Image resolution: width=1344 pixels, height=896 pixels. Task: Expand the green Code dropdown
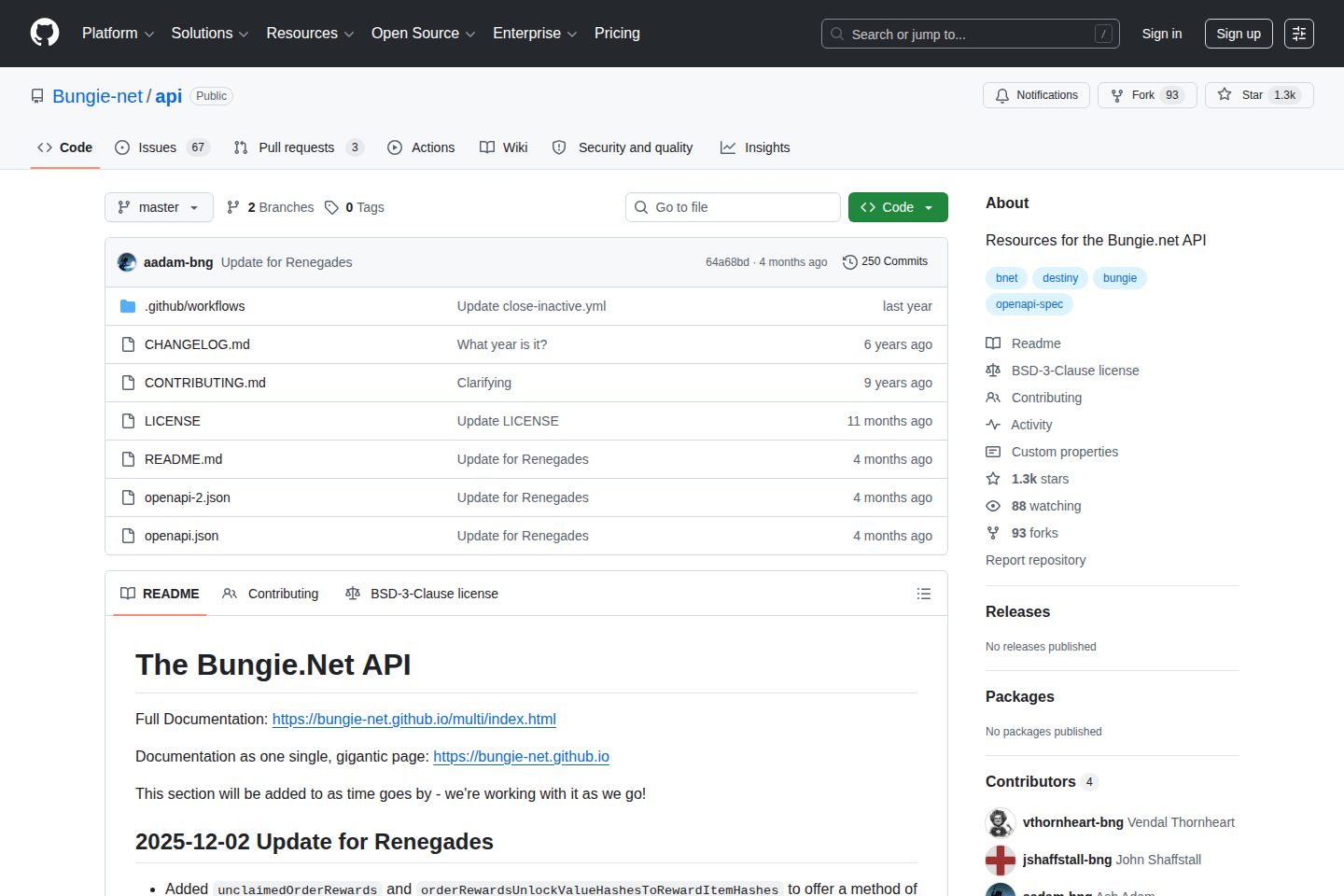click(897, 207)
